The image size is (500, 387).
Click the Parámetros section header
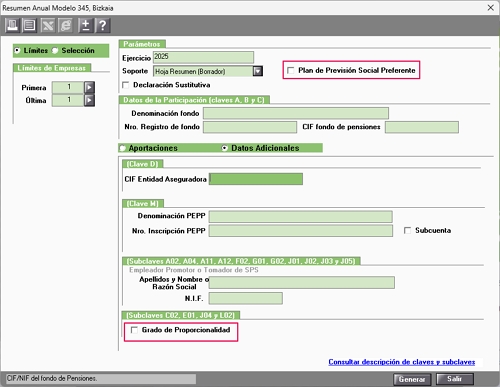point(142,44)
